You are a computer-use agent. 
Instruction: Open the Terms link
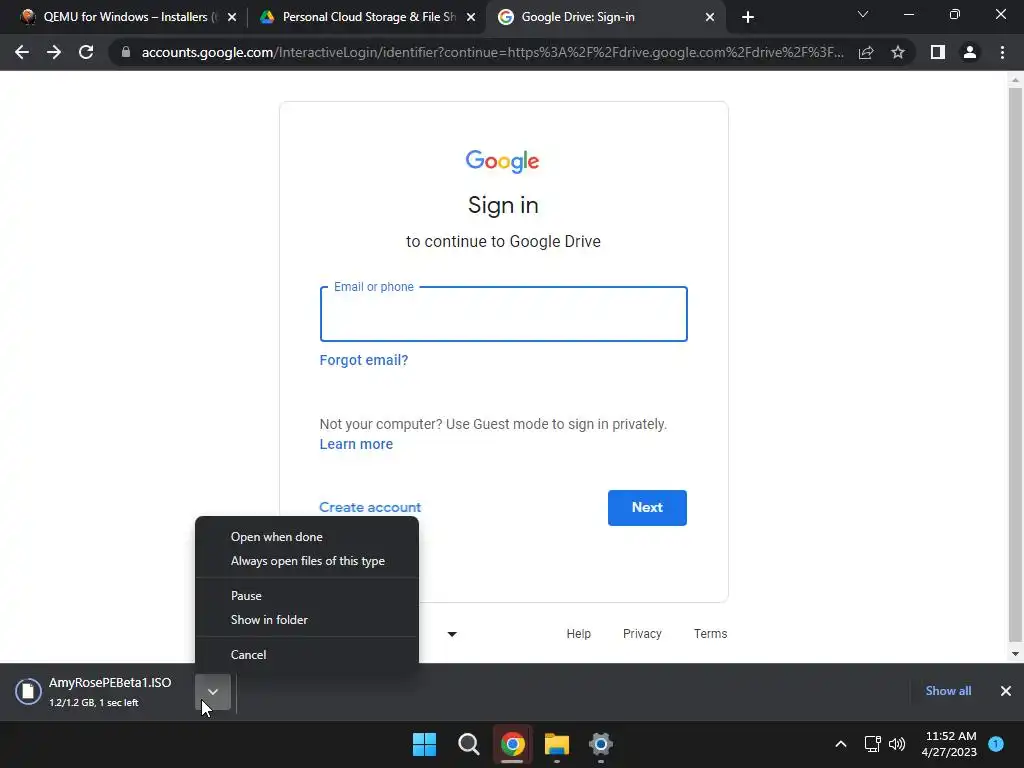(711, 633)
